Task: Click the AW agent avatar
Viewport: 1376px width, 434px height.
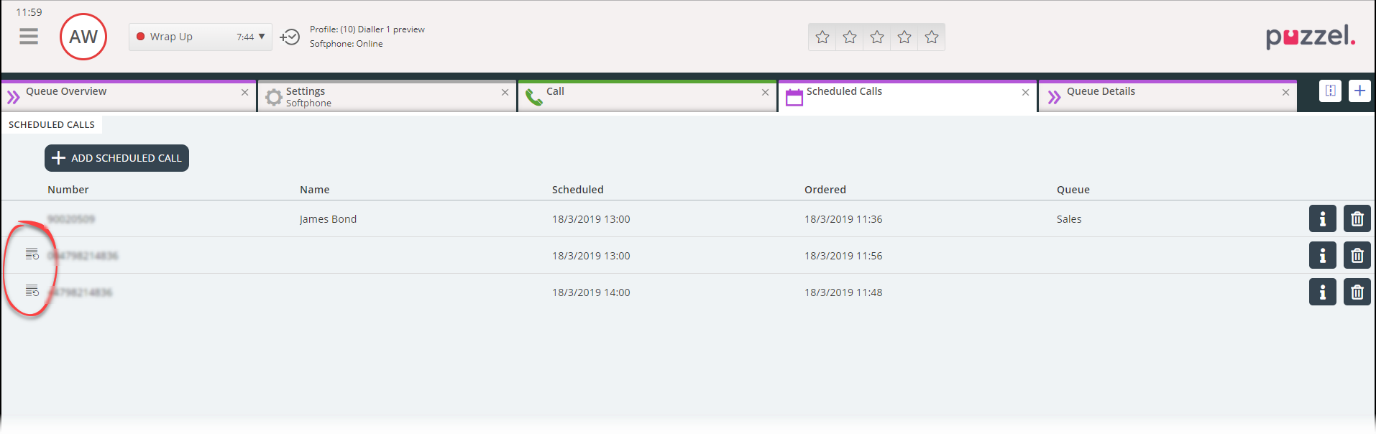Action: click(83, 37)
